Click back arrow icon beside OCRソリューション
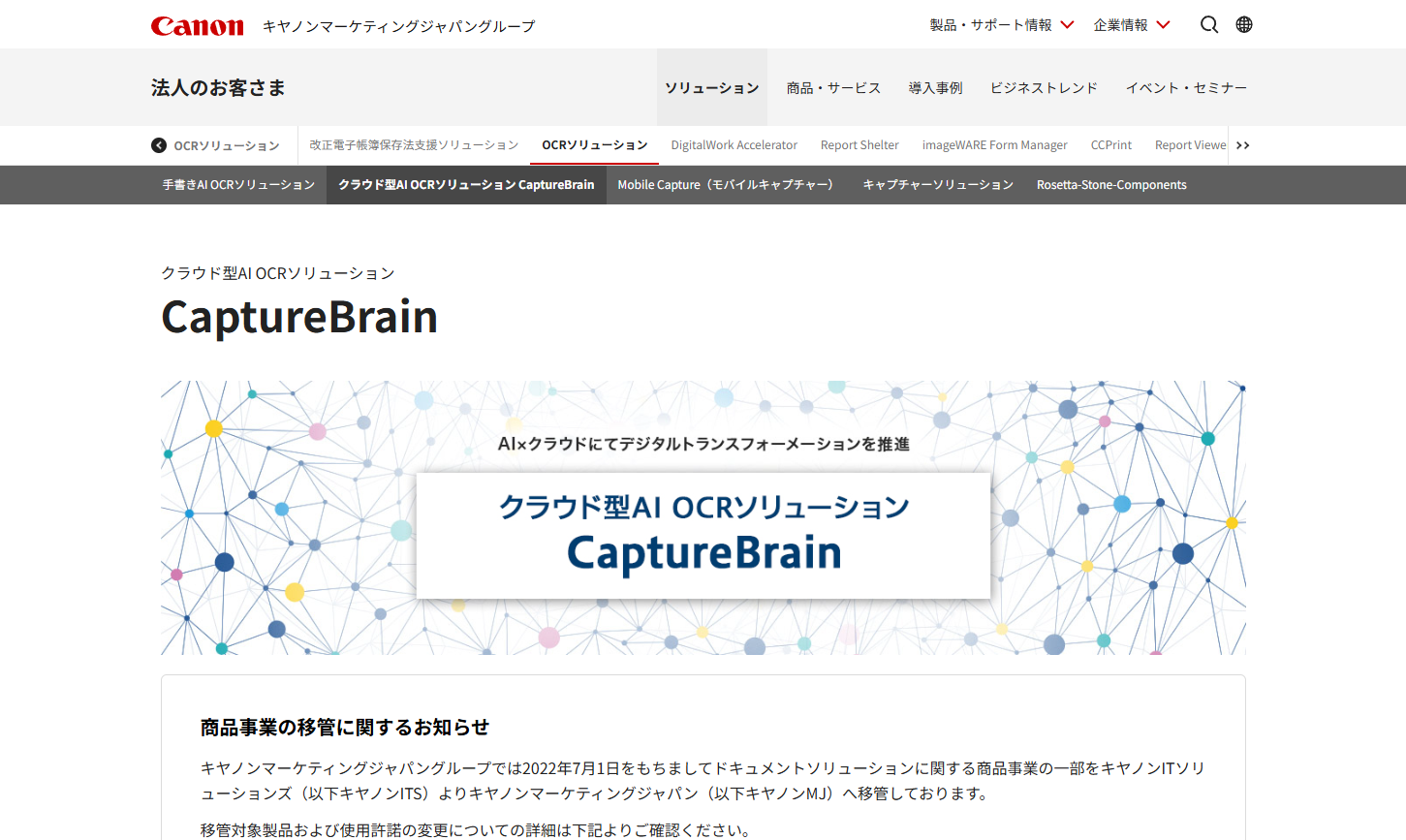The image size is (1406, 840). 159,145
